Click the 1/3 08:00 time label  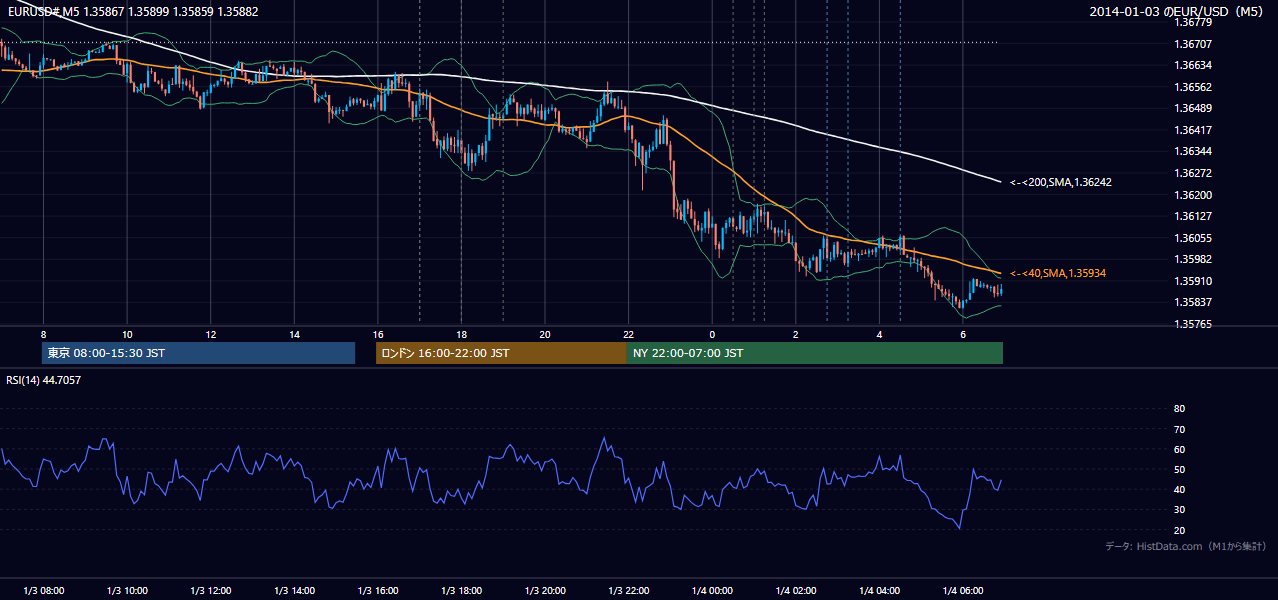pos(43,591)
